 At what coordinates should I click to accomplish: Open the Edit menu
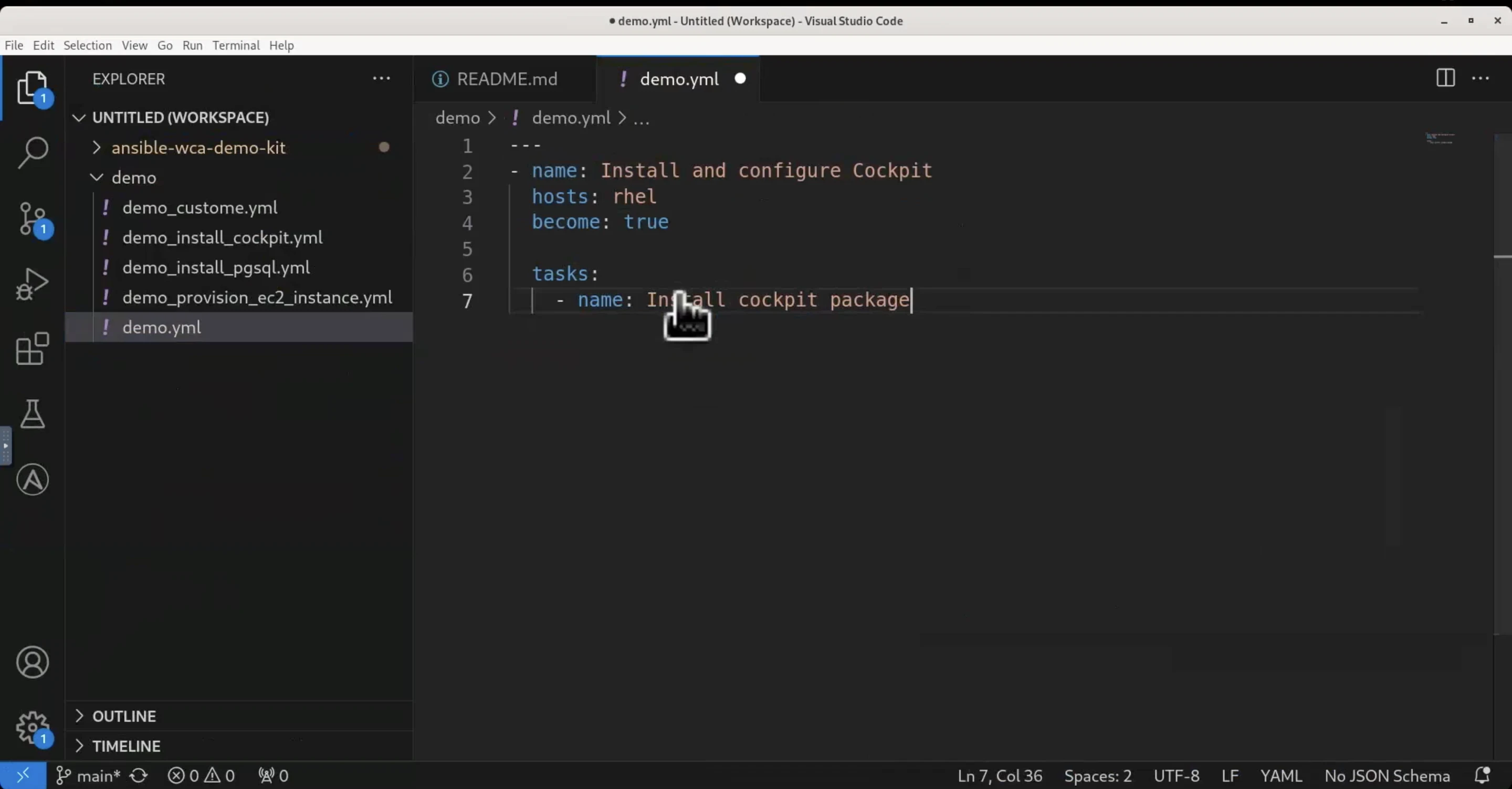click(x=44, y=45)
